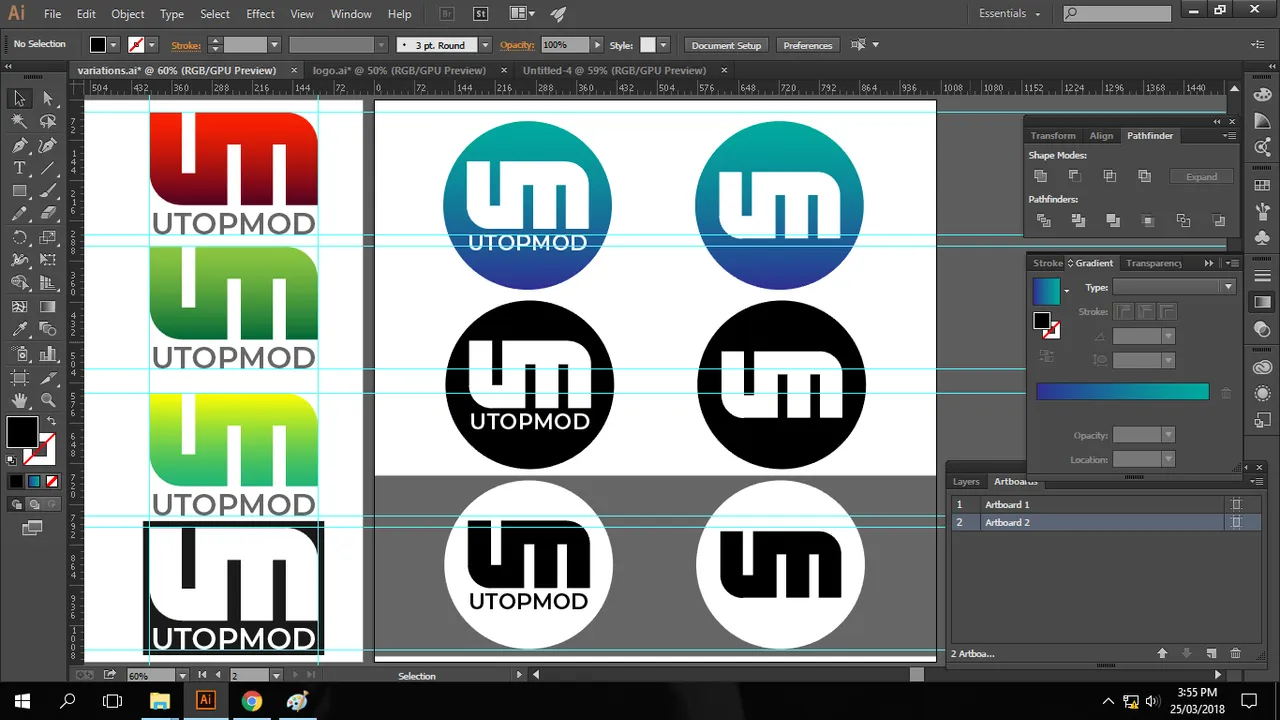The width and height of the screenshot is (1280, 720).
Task: Select the Paintbrush tool
Action: click(x=47, y=191)
